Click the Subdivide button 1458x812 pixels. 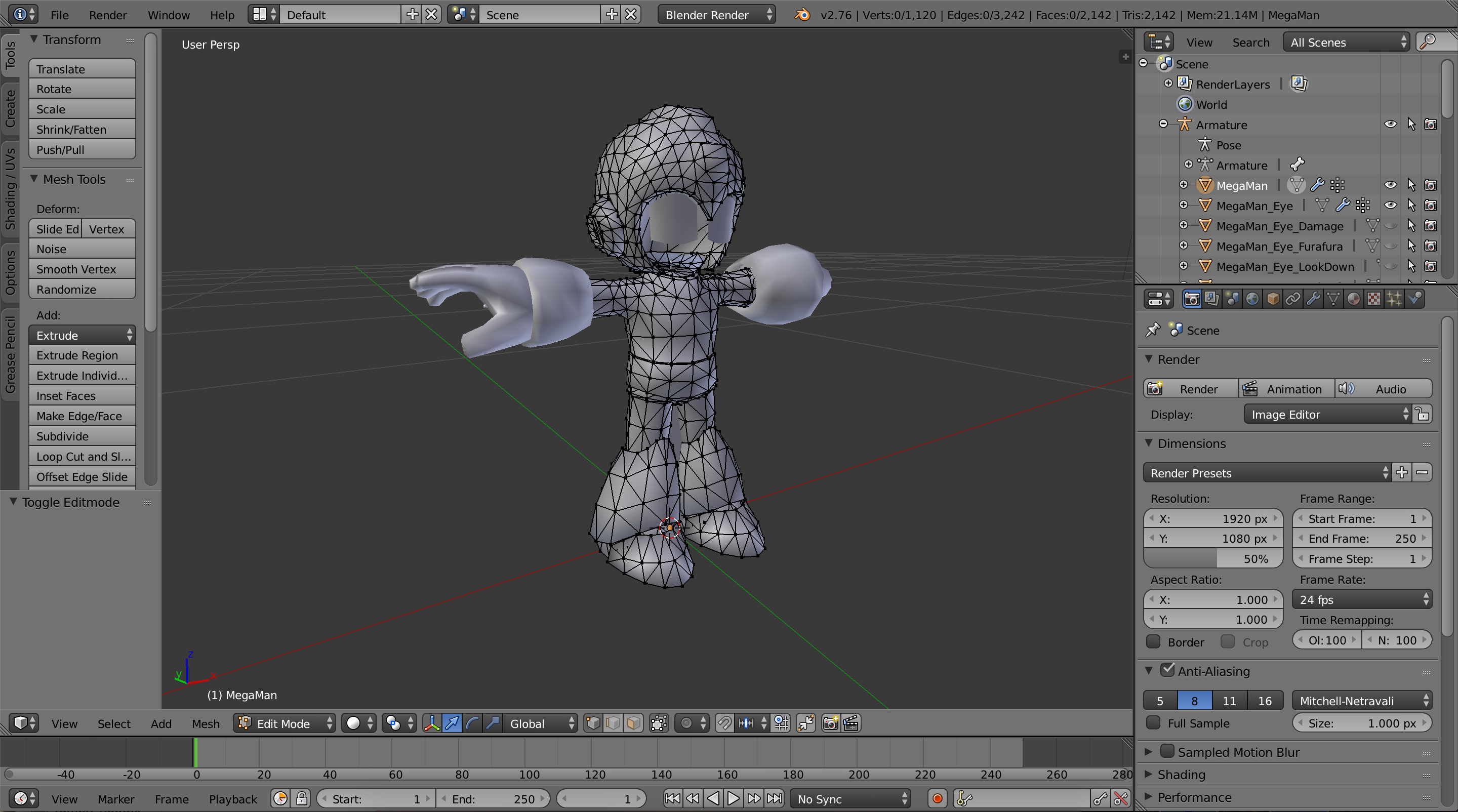[82, 436]
